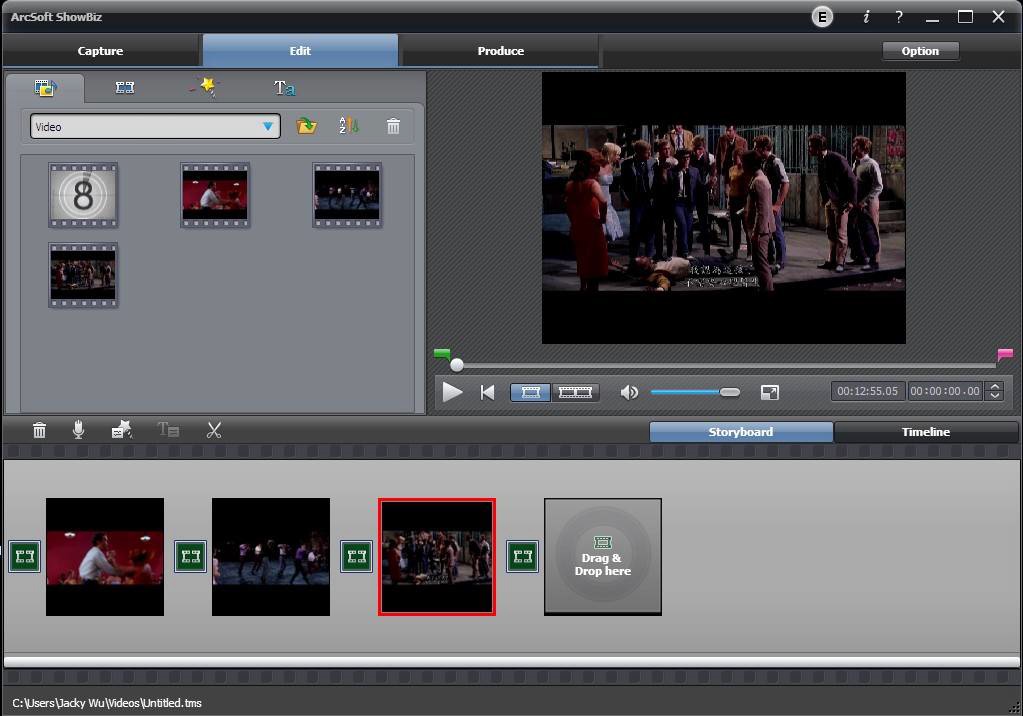
Task: Select the countdown 8 media thumbnail
Action: click(x=83, y=195)
